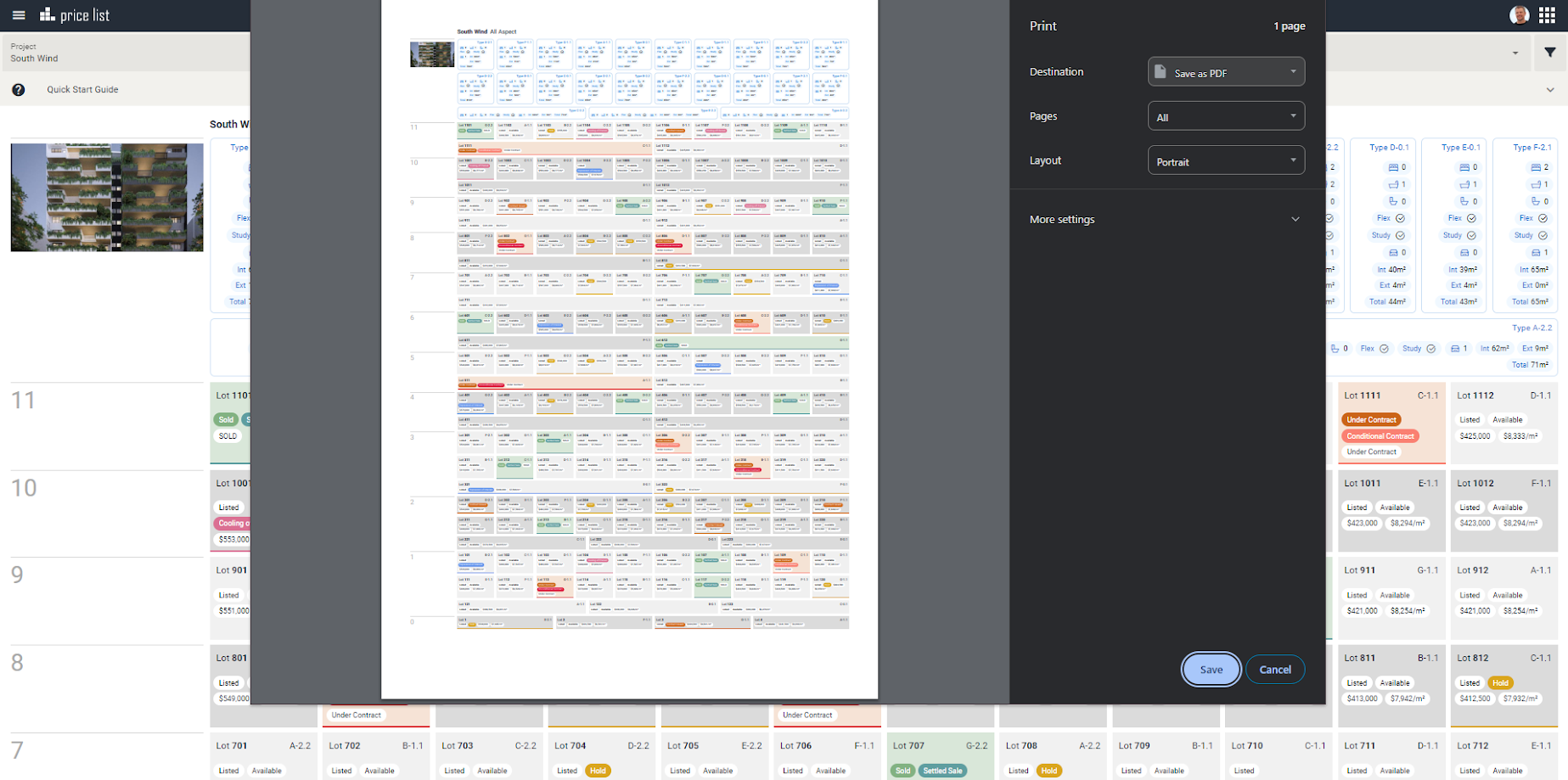
Task: Toggle the Study checkmark on Type D-0.1
Action: click(x=1401, y=235)
